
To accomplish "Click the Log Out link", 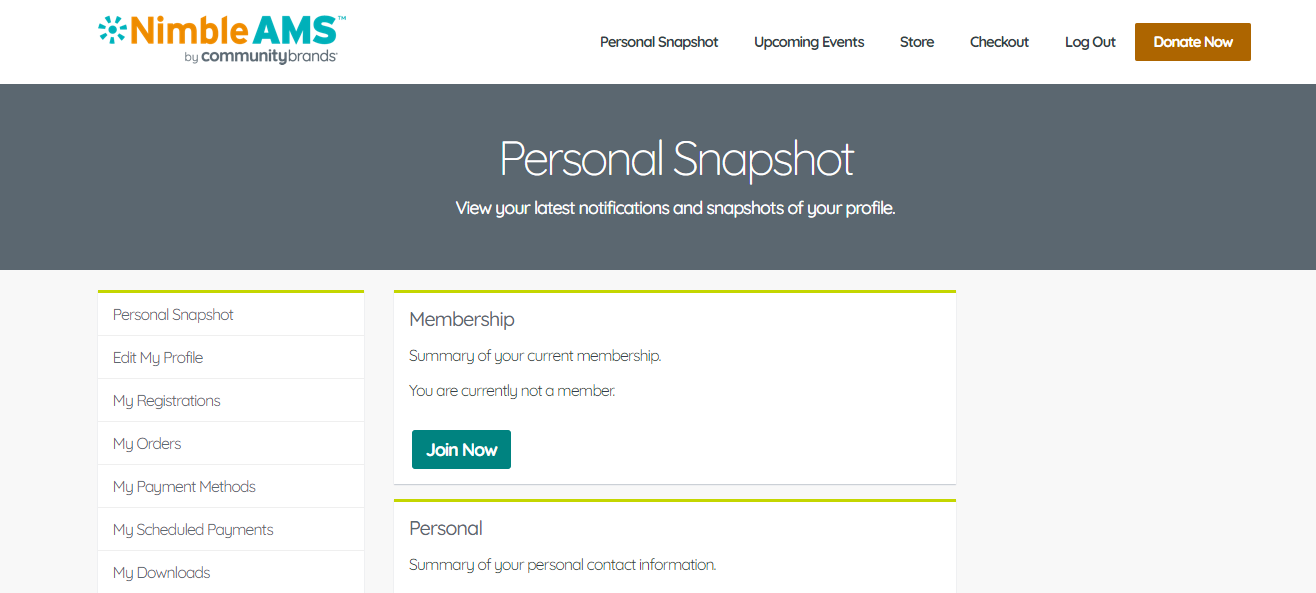I will point(1090,42).
